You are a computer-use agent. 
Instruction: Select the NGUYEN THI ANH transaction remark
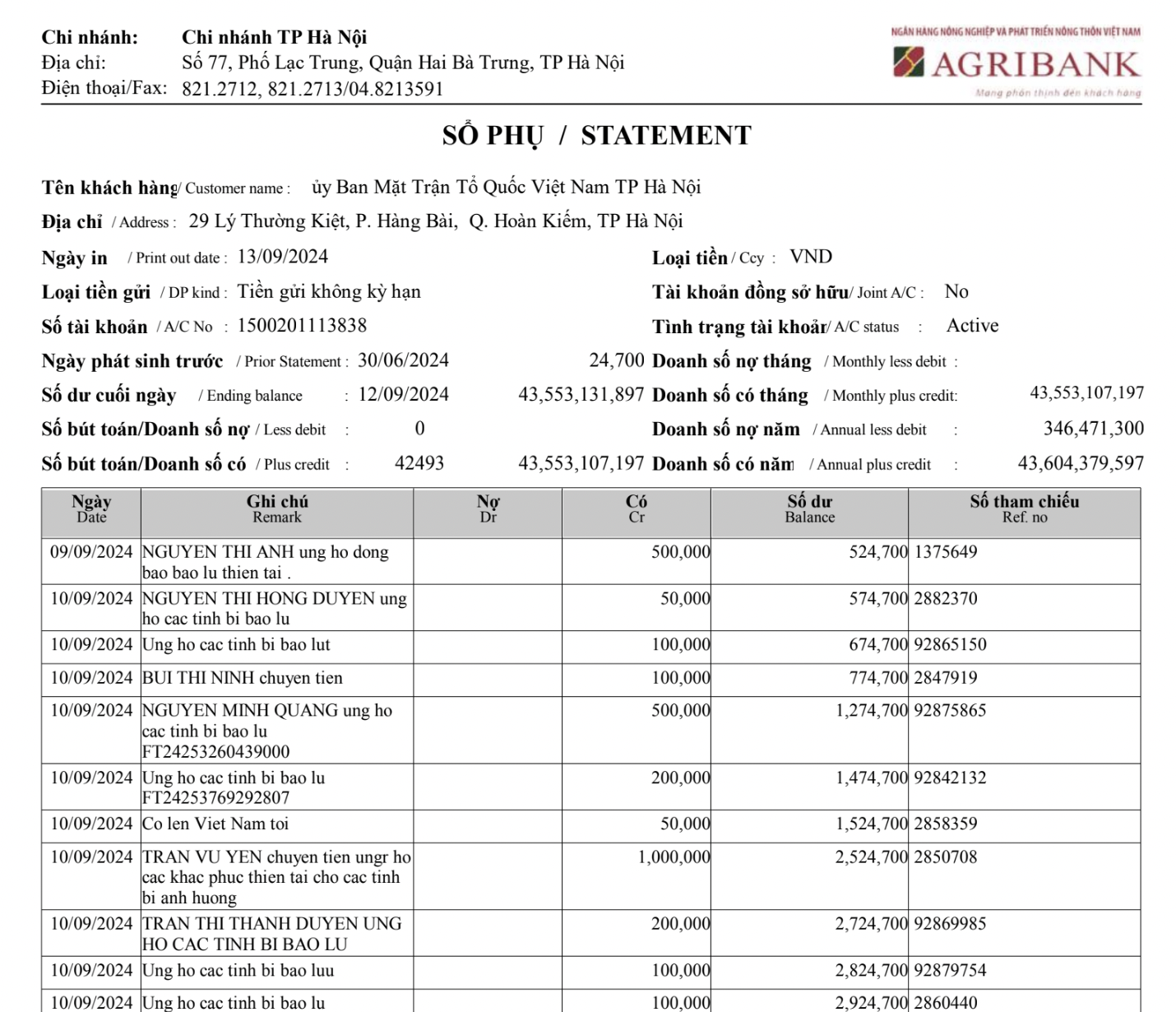tap(265, 562)
